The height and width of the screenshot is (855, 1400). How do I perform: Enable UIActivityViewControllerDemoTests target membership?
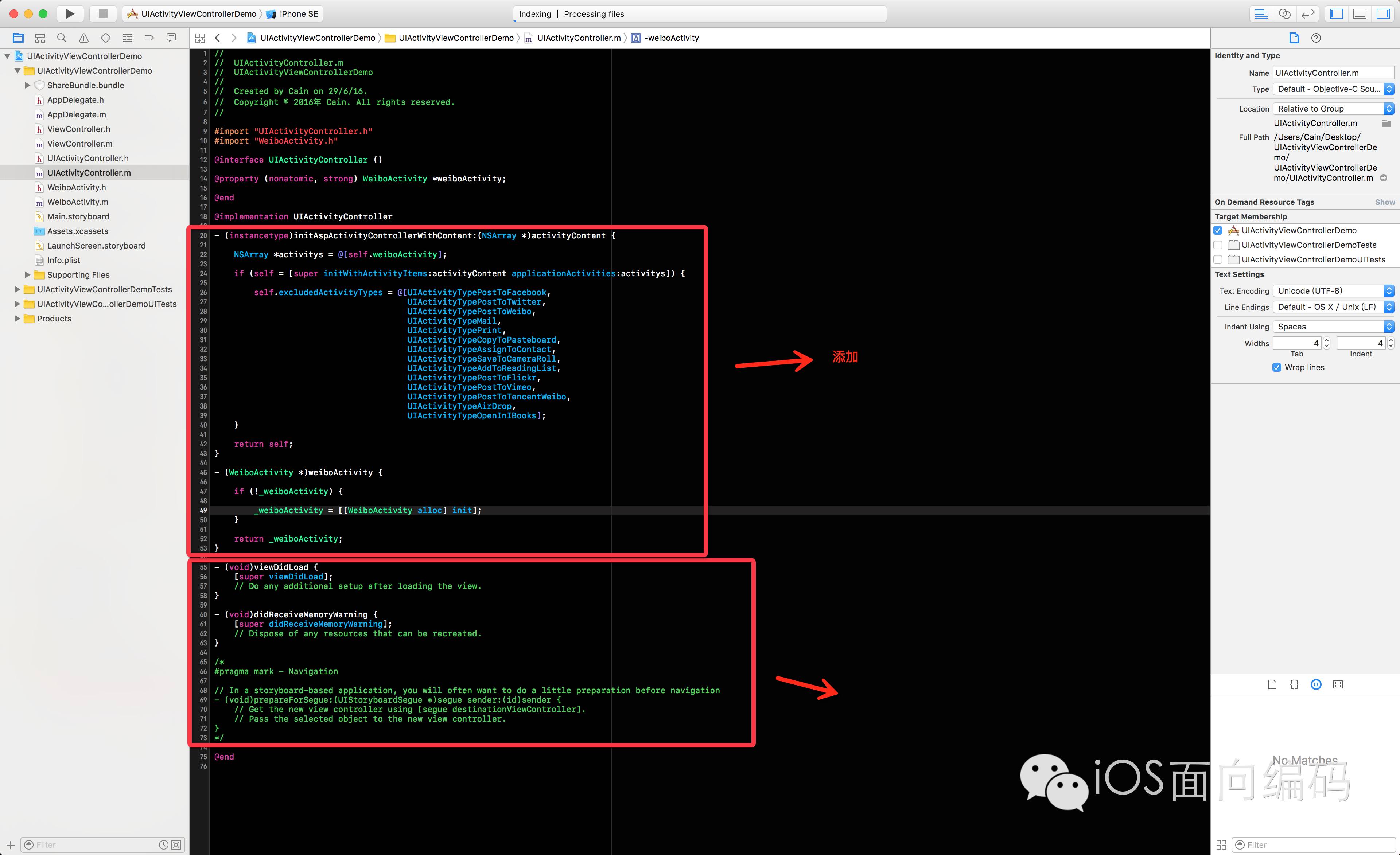point(1218,245)
